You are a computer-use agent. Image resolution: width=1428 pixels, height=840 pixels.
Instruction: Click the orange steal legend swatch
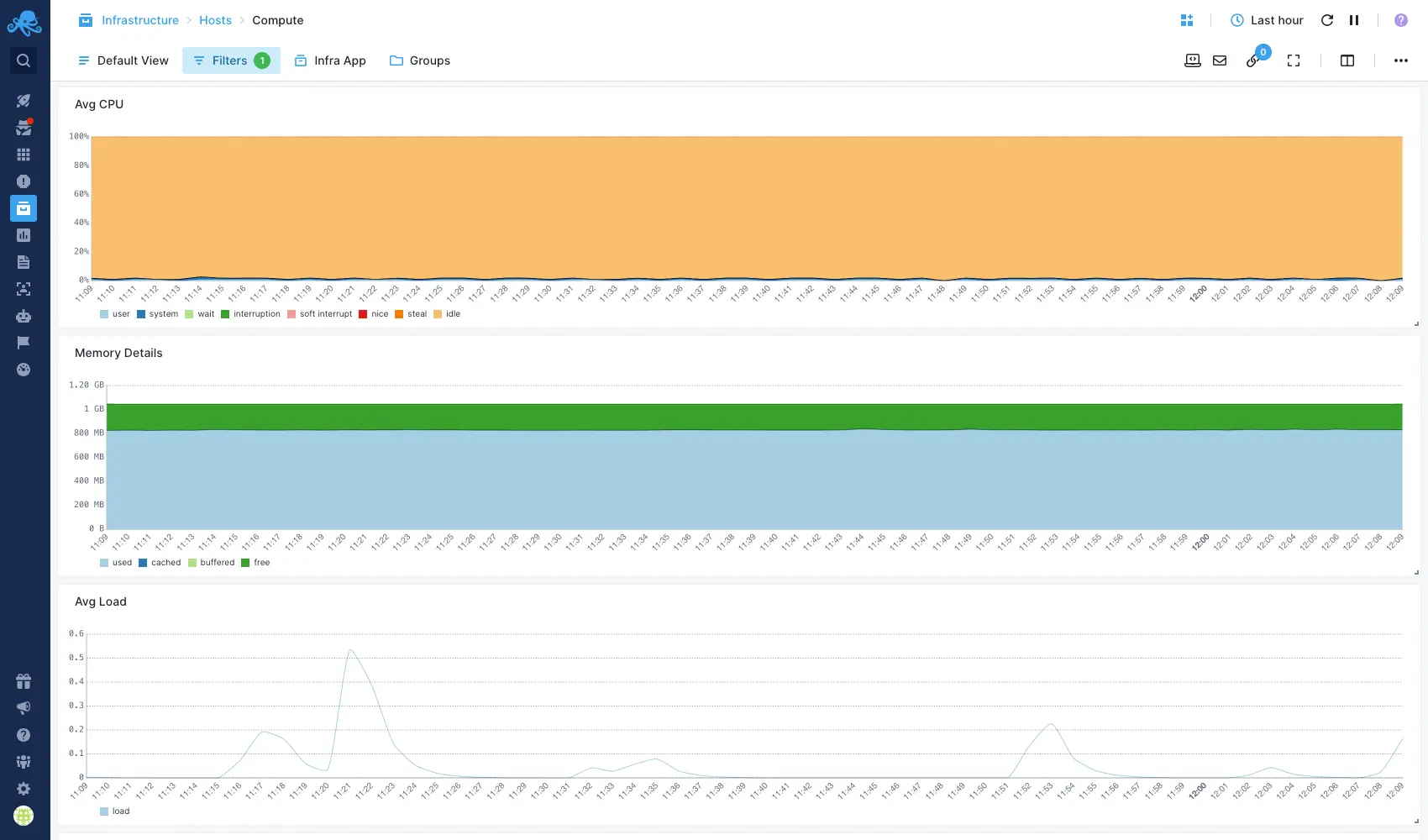[x=399, y=314]
